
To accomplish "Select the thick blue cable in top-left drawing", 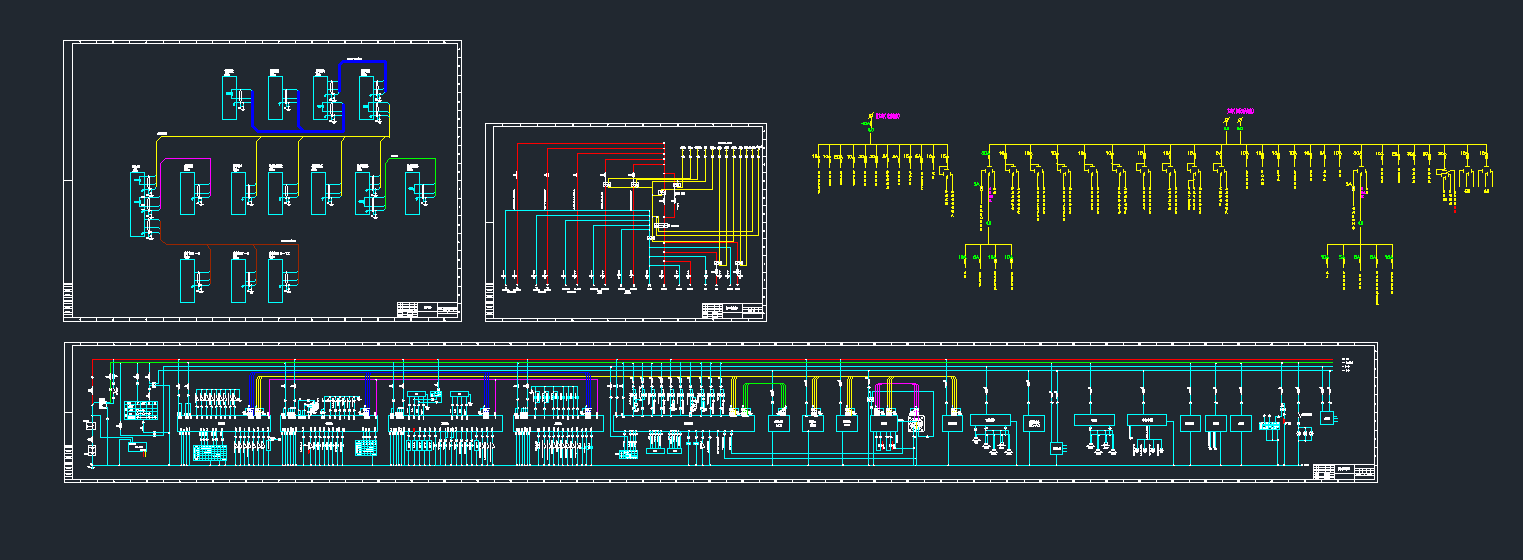I will click(298, 130).
